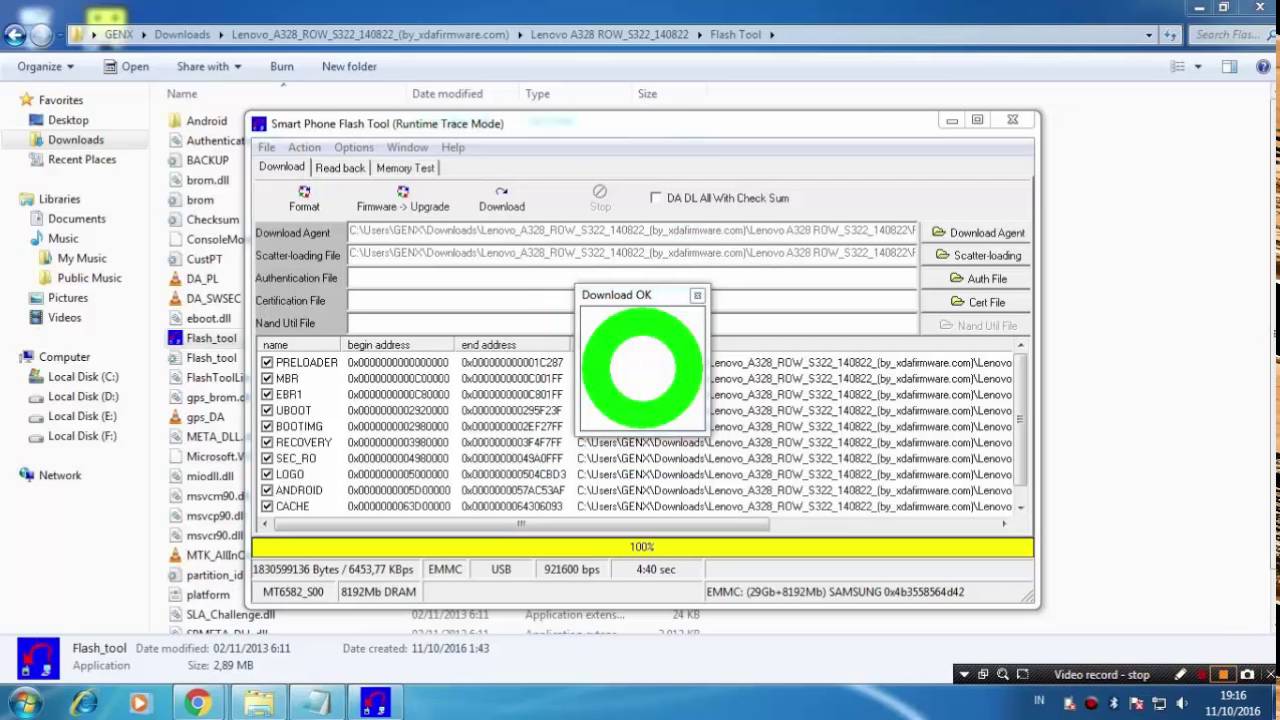1280x720 pixels.
Task: Click the camera snapshot icon in recorder bar
Action: point(1247,675)
